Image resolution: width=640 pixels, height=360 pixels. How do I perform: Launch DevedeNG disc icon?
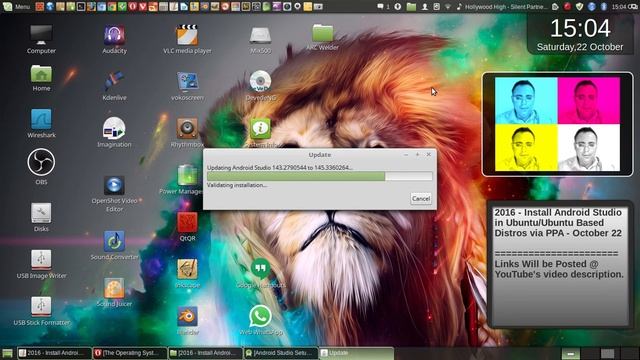(x=260, y=86)
